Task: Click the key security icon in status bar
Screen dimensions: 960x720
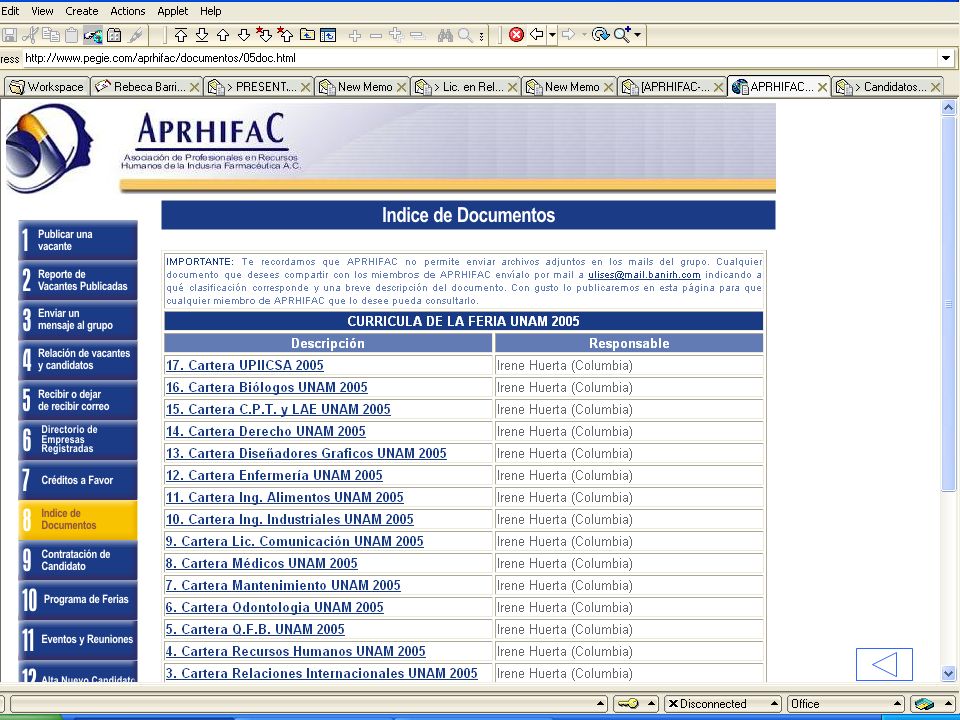Action: [x=629, y=704]
